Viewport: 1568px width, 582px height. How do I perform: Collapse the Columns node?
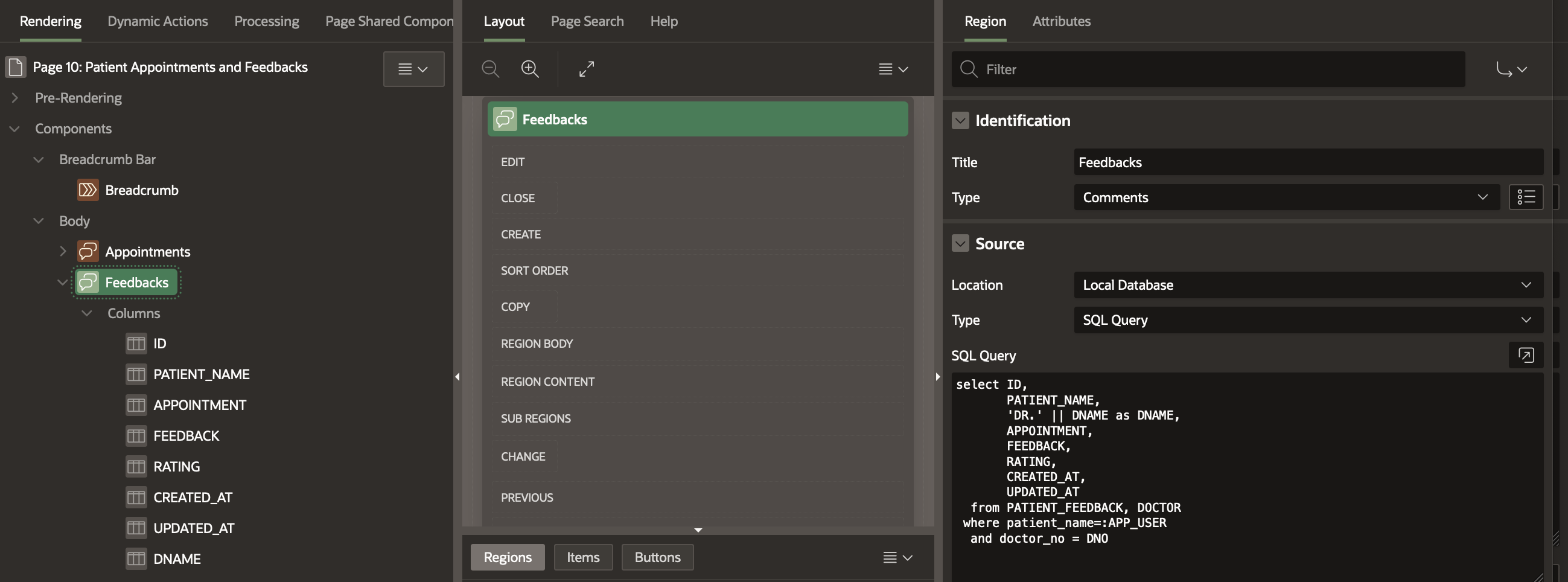[87, 313]
